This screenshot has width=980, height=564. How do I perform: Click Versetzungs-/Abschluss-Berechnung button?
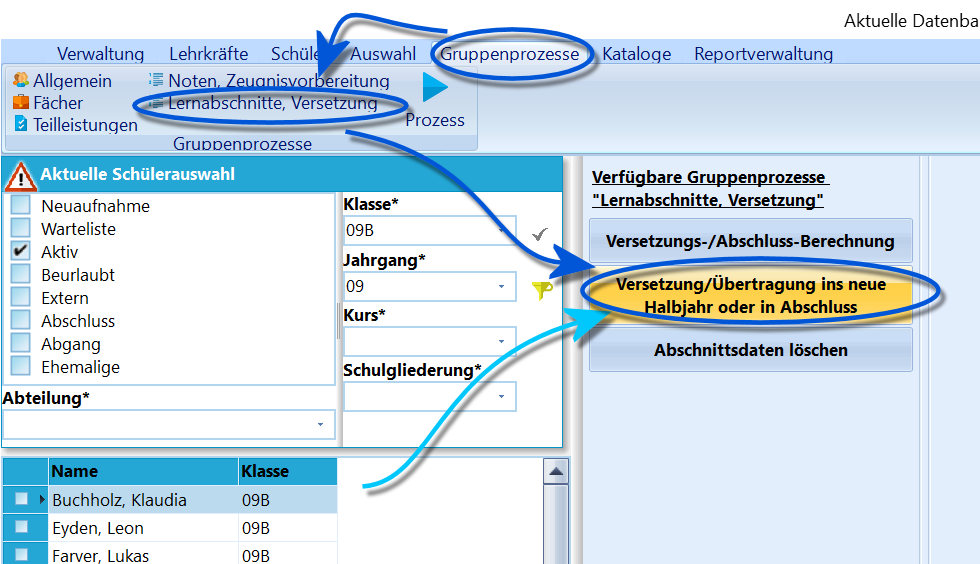pyautogui.click(x=751, y=241)
